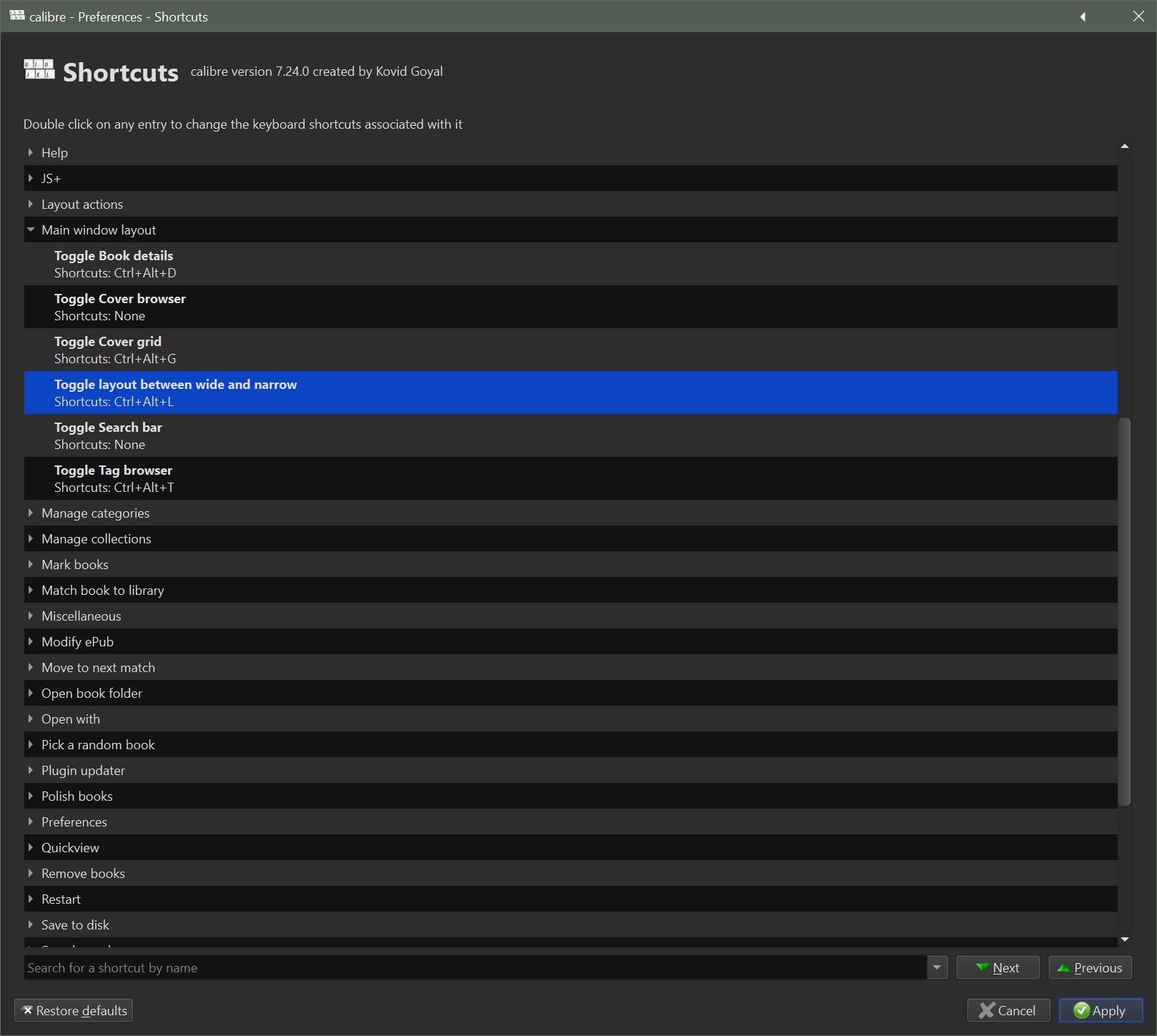Click the green Next arrow icon
Image resolution: width=1157 pixels, height=1036 pixels.
[983, 967]
